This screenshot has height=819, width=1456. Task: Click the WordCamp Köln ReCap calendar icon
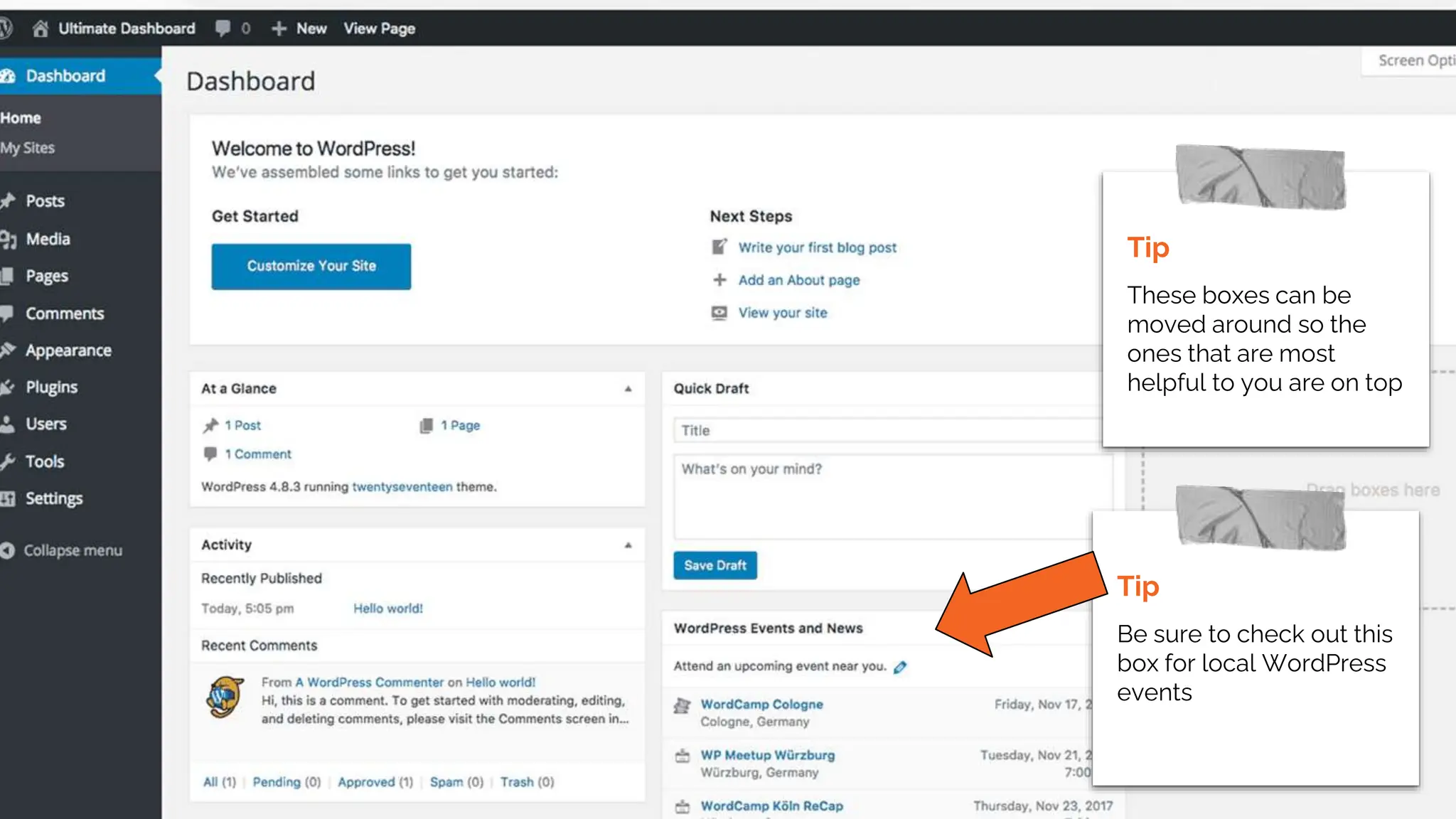pos(682,807)
